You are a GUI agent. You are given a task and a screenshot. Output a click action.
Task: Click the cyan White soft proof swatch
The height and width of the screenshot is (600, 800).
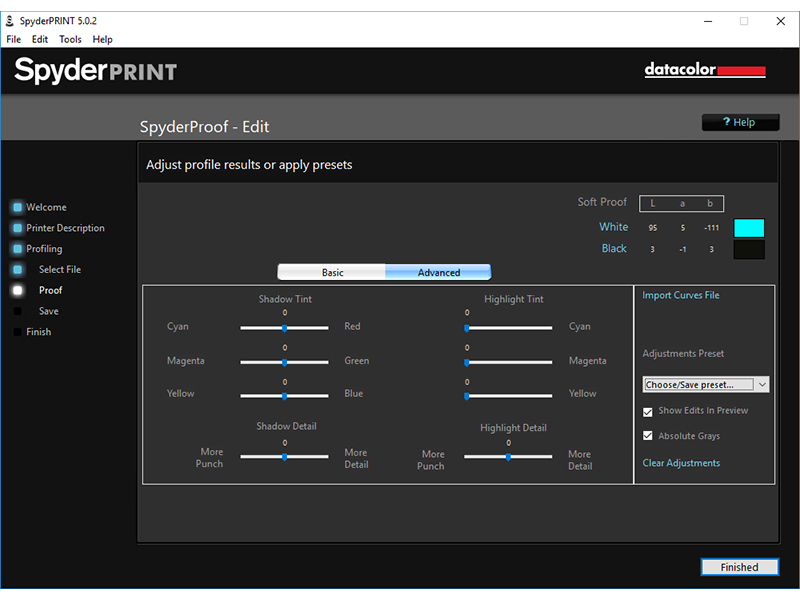749,228
